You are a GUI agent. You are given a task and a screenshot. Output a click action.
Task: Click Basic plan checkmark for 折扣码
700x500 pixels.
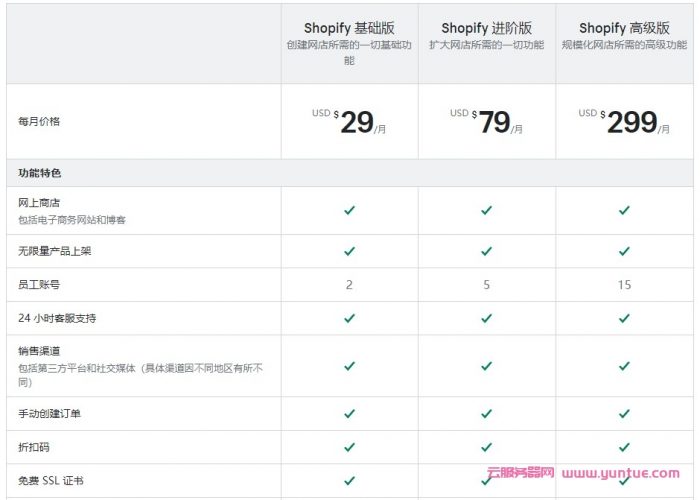[x=349, y=447]
